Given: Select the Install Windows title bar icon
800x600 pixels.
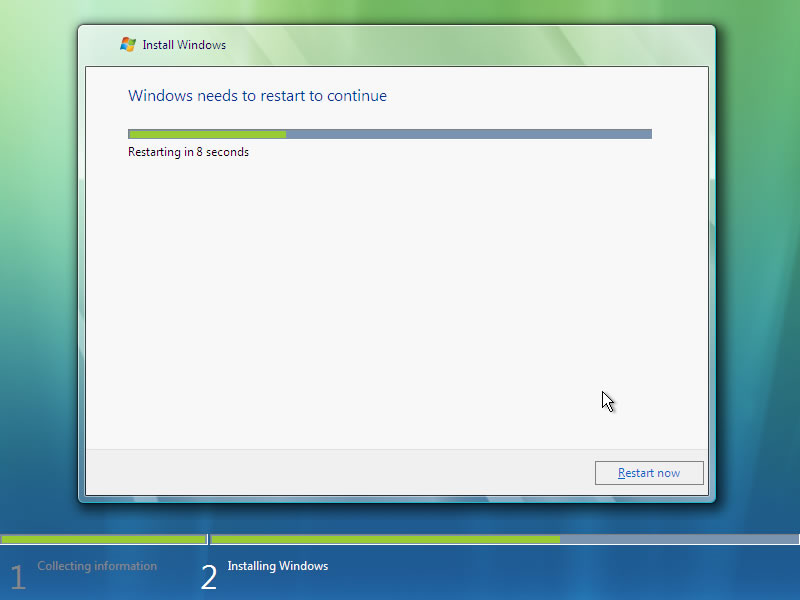Looking at the screenshot, I should [127, 44].
